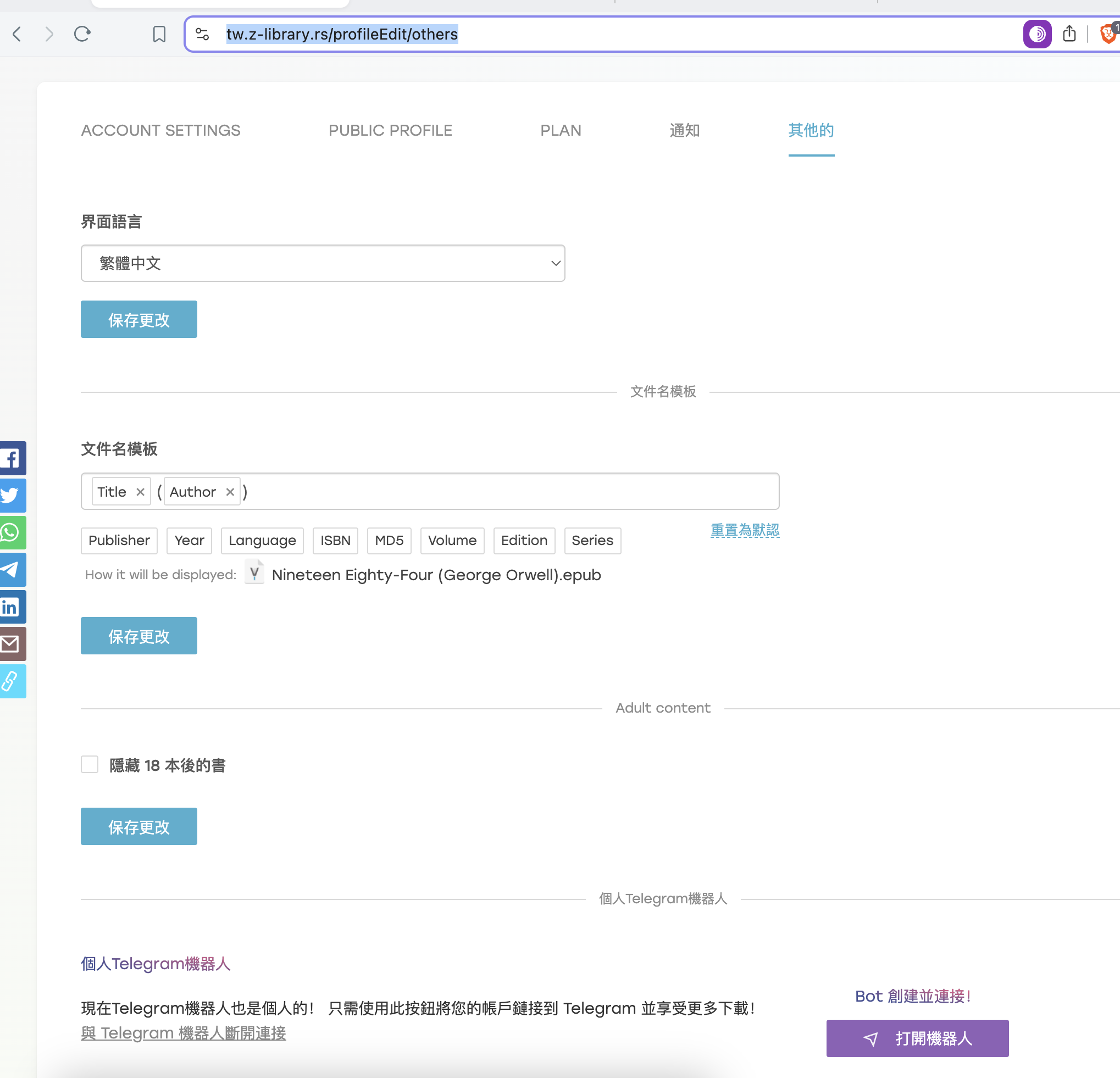
Task: Share page via Facebook sidebar icon
Action: pos(12,458)
